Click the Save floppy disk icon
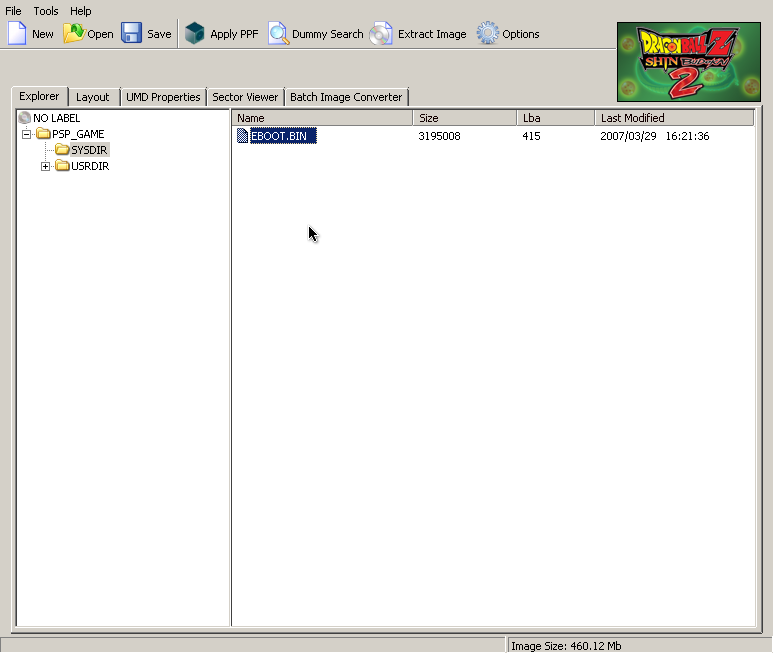The image size is (773, 653). tap(132, 33)
